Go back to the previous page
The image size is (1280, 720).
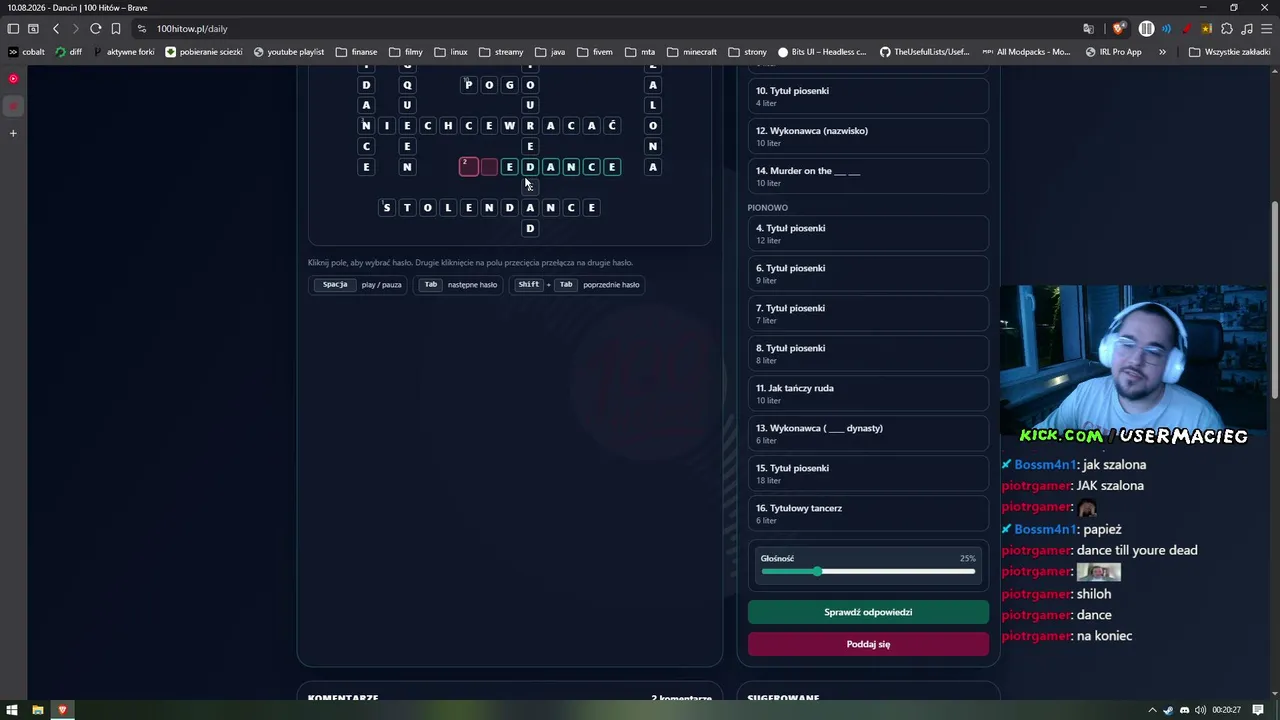(56, 29)
